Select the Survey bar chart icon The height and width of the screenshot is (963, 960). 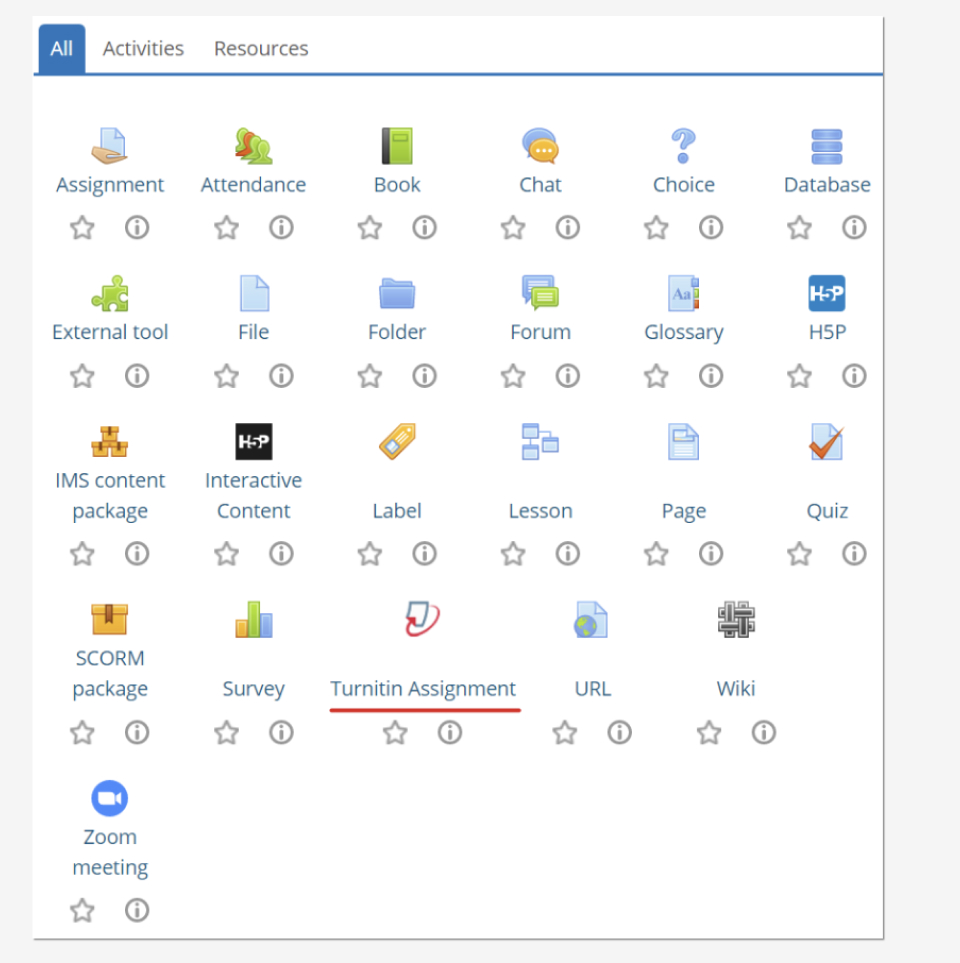point(254,619)
